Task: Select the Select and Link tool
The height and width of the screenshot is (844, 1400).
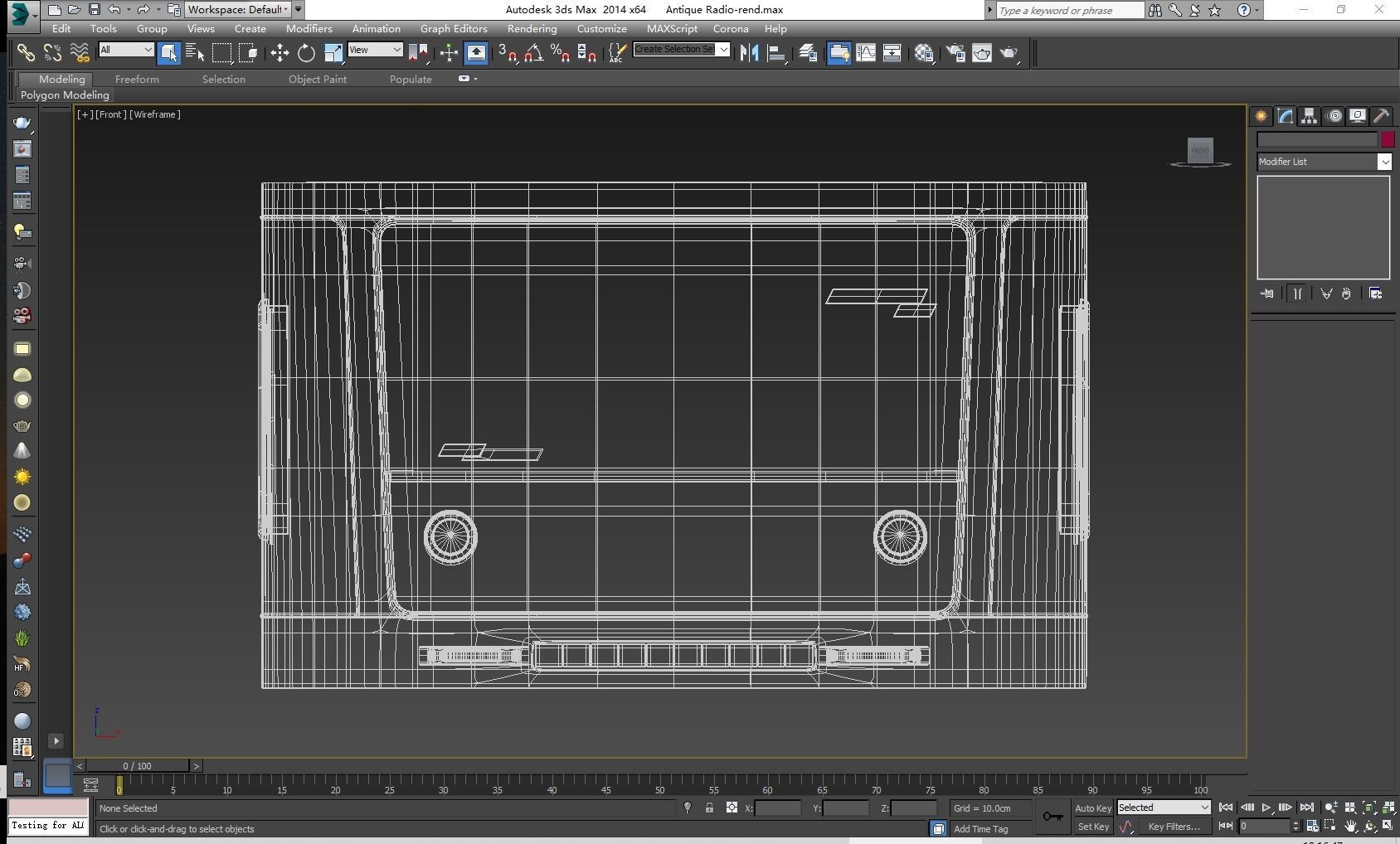Action: click(26, 53)
